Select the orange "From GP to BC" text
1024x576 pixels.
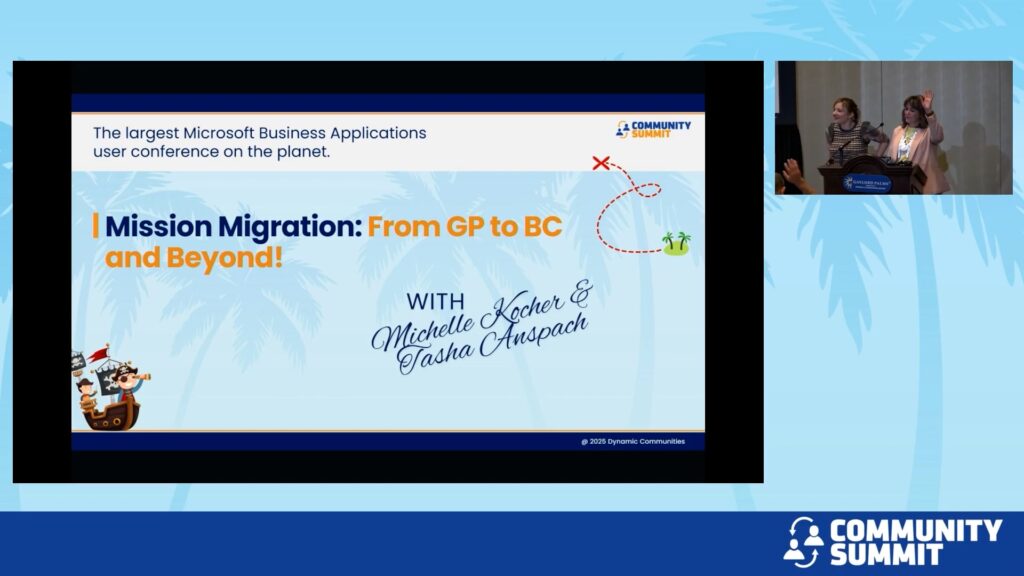click(x=465, y=227)
